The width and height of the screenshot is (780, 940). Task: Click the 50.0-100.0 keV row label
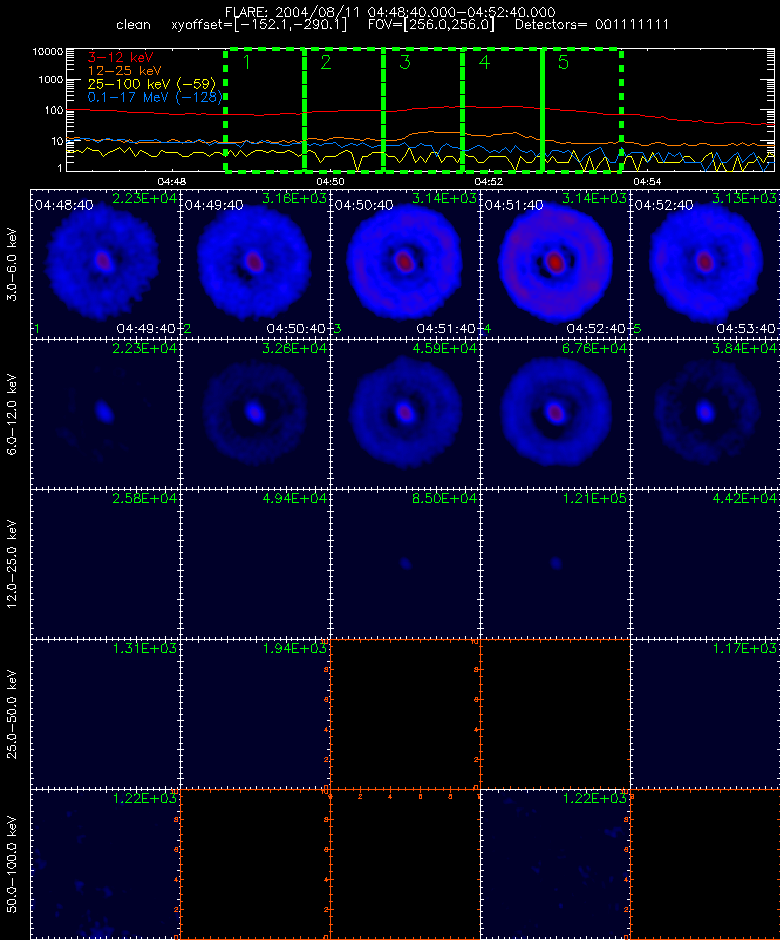(12, 864)
